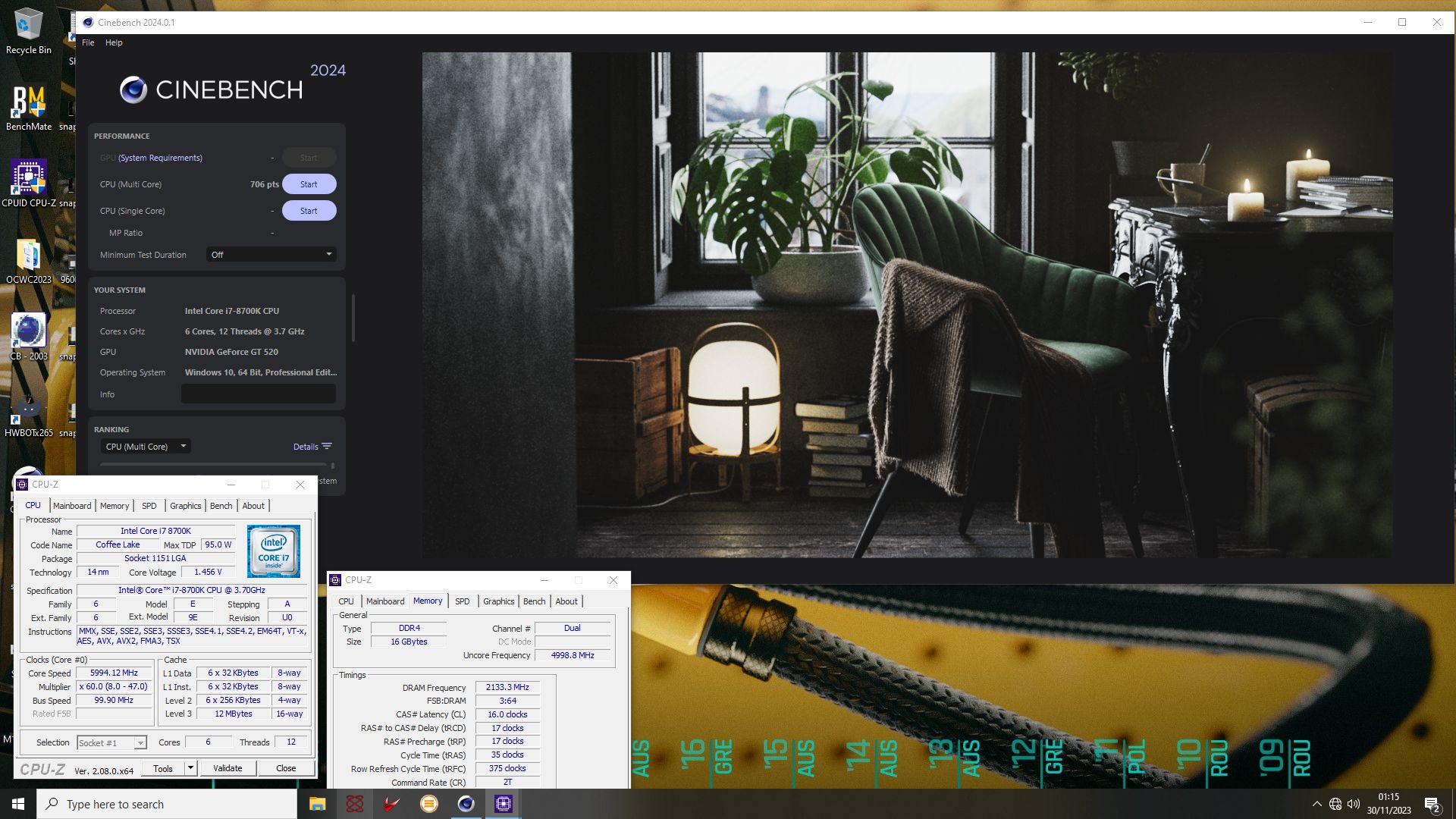Open the Recycle Bin desktop icon
This screenshot has width=1456, height=819.
click(x=29, y=30)
